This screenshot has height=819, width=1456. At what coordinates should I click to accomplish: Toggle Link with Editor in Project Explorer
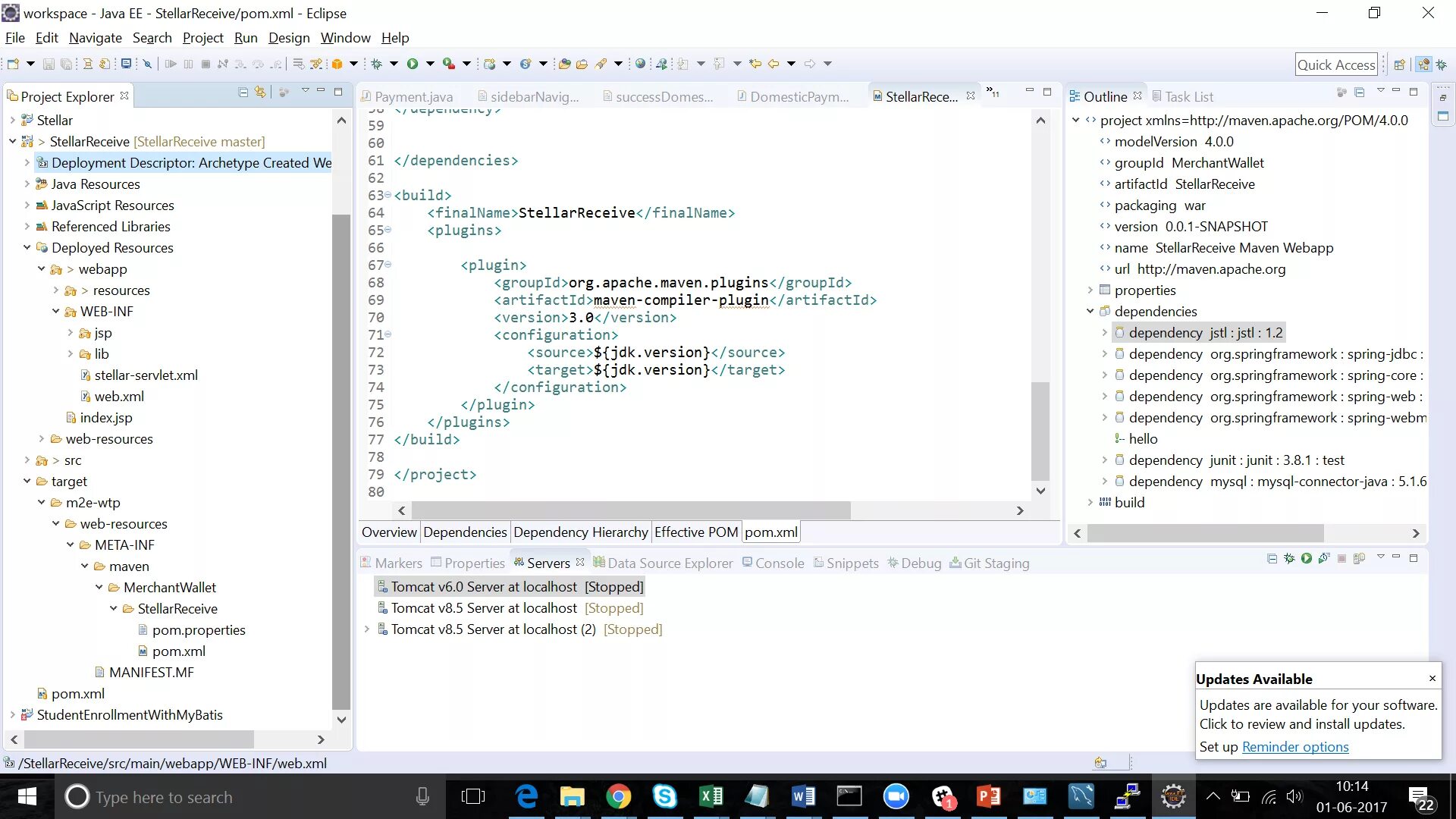click(260, 92)
